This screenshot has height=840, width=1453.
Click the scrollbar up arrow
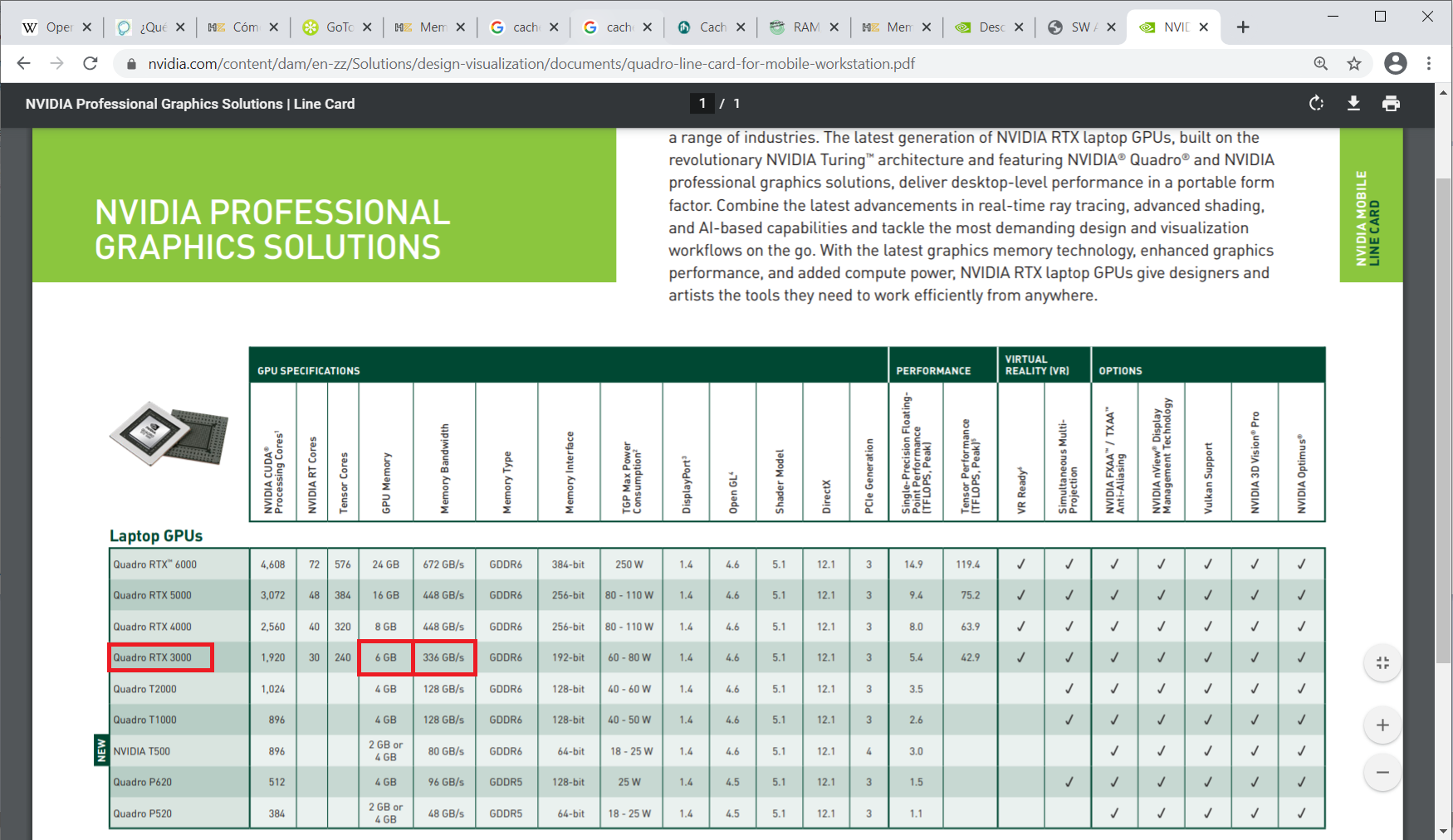point(1444,91)
